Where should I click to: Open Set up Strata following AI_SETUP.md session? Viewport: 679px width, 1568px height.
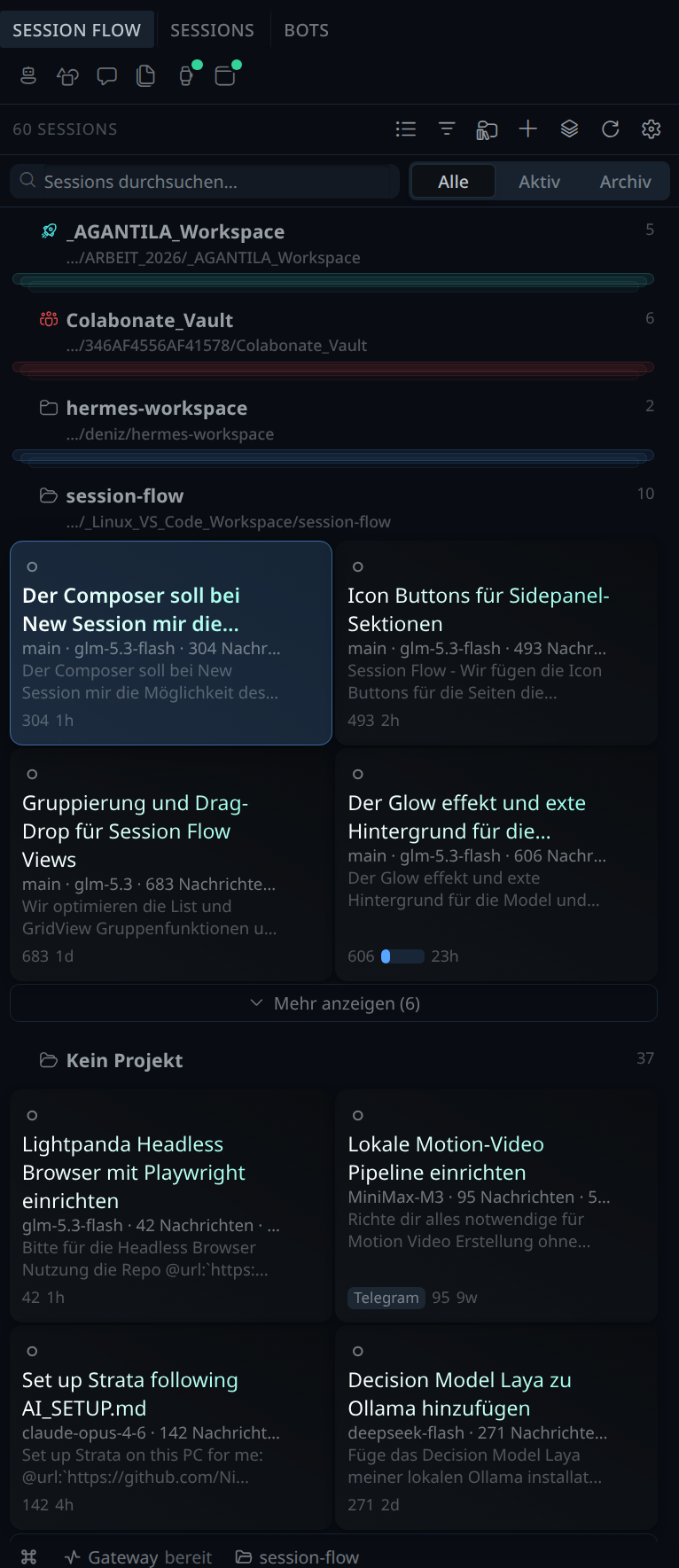(171, 1427)
